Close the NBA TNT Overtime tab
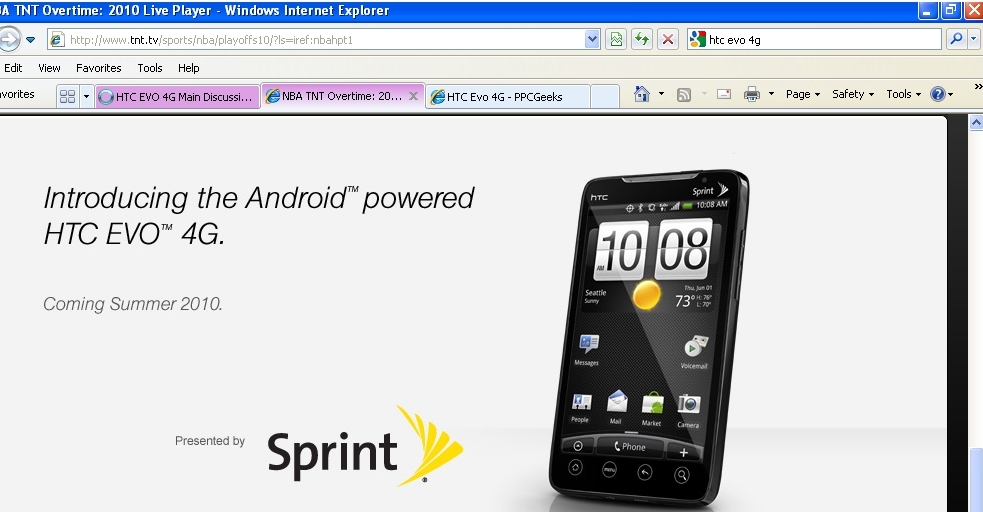Screen dimensions: 983x512 pos(413,97)
